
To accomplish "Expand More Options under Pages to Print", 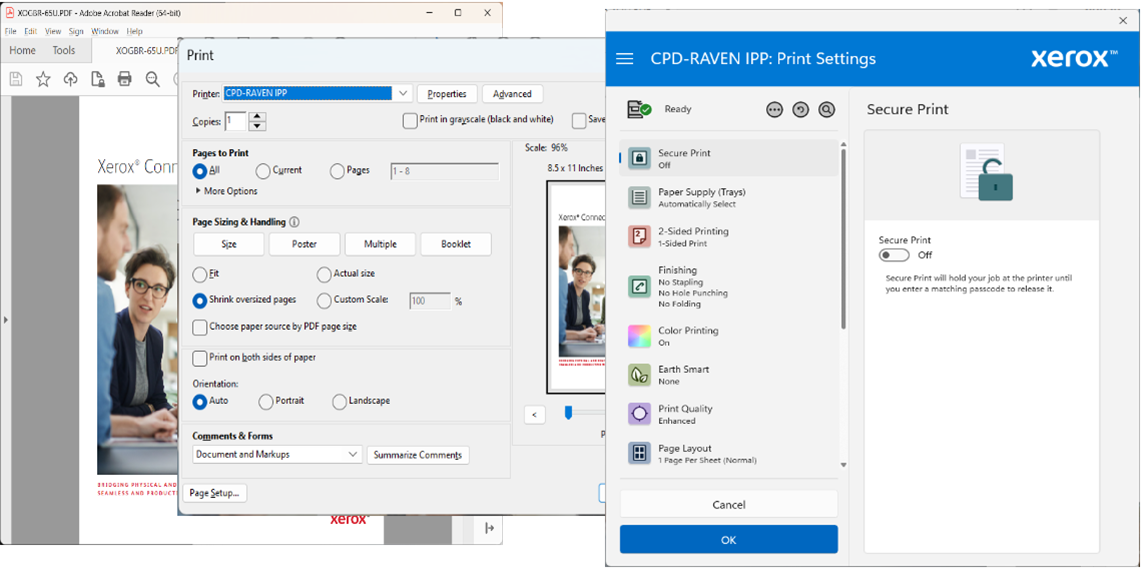I will [226, 191].
